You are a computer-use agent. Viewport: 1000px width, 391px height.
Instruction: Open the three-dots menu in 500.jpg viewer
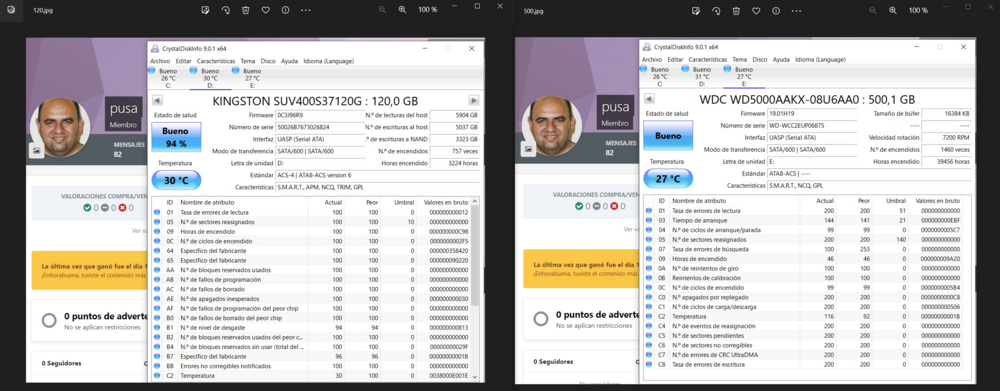[797, 10]
